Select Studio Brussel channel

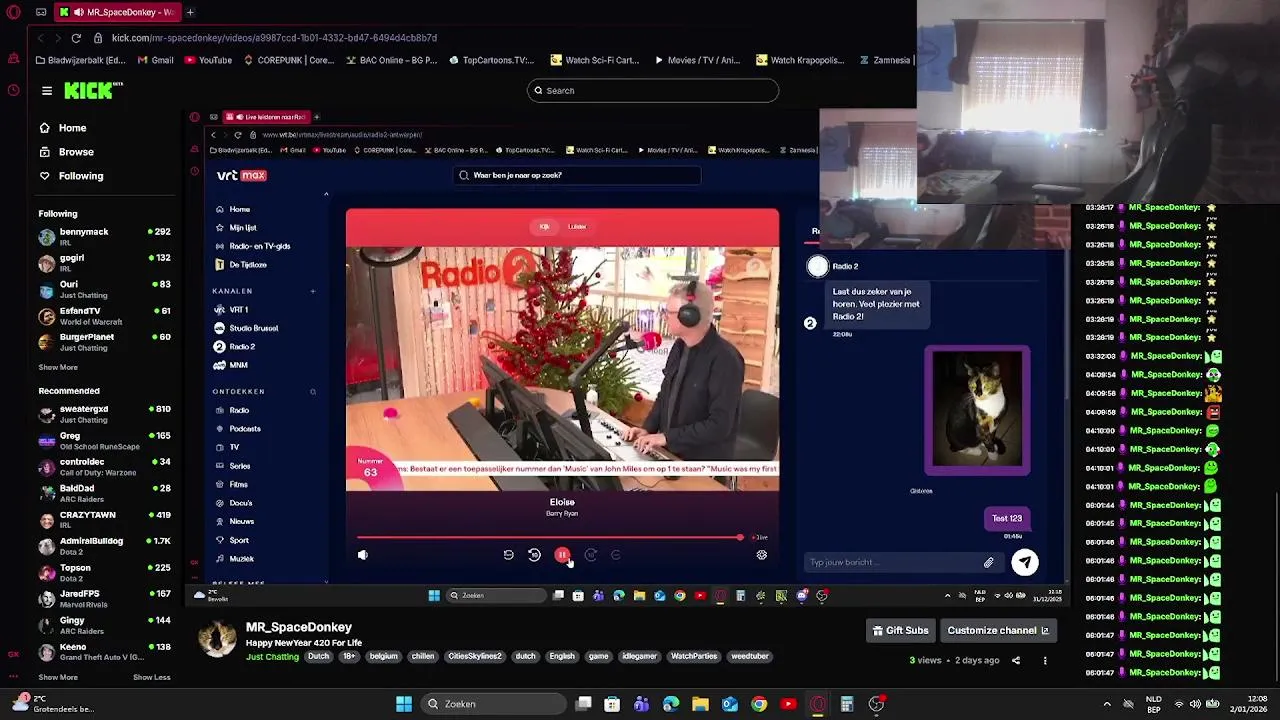(x=246, y=328)
